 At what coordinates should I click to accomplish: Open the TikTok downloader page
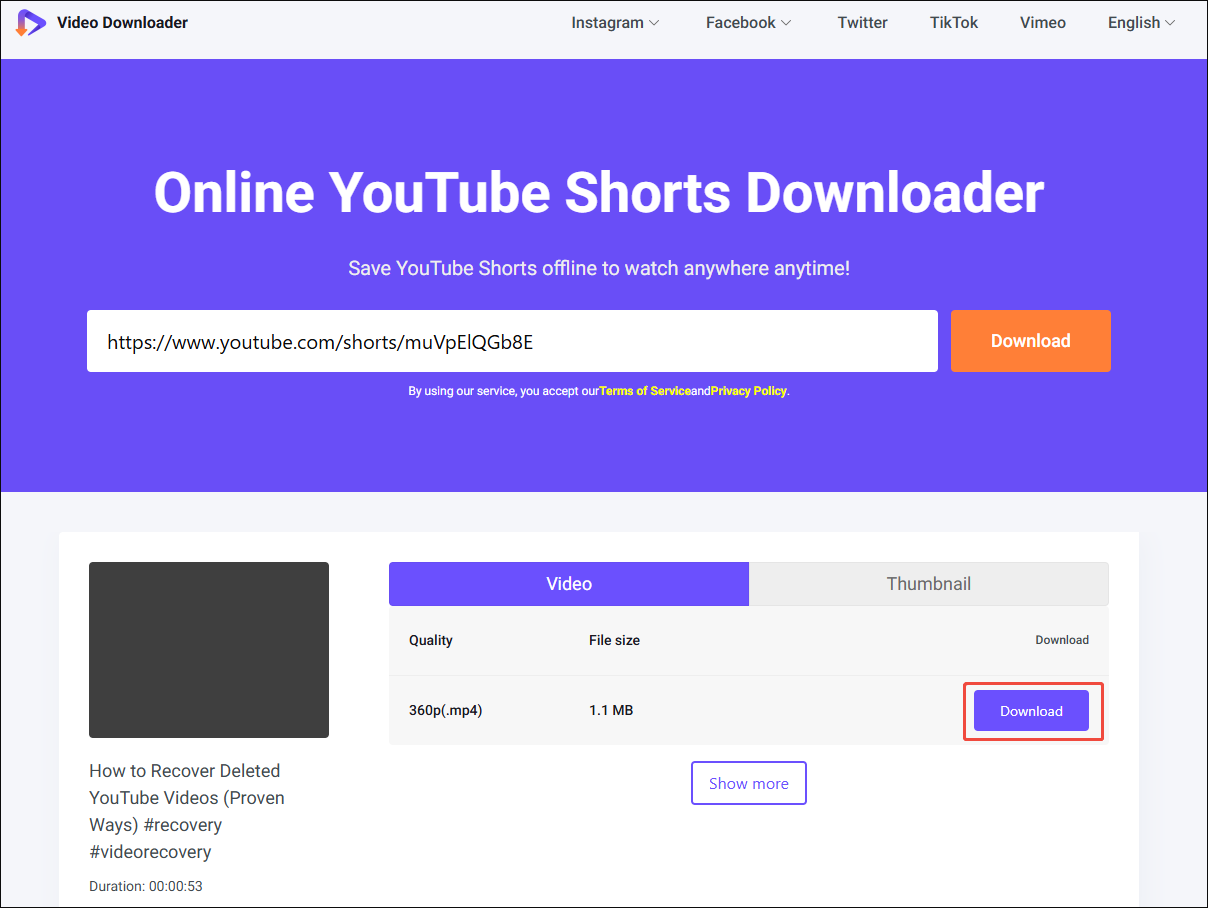pos(954,22)
